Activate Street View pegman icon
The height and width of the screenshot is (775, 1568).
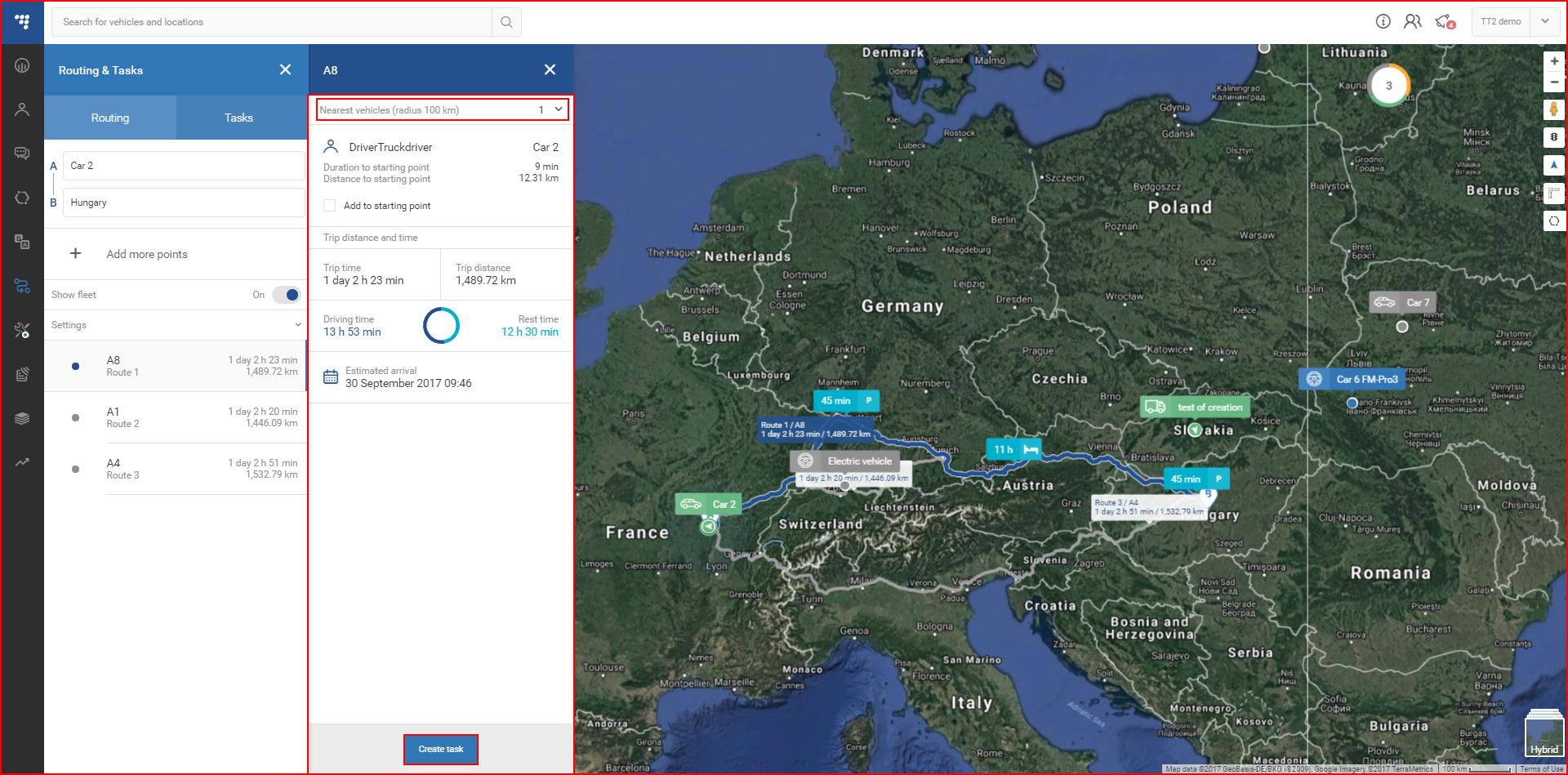(1554, 109)
